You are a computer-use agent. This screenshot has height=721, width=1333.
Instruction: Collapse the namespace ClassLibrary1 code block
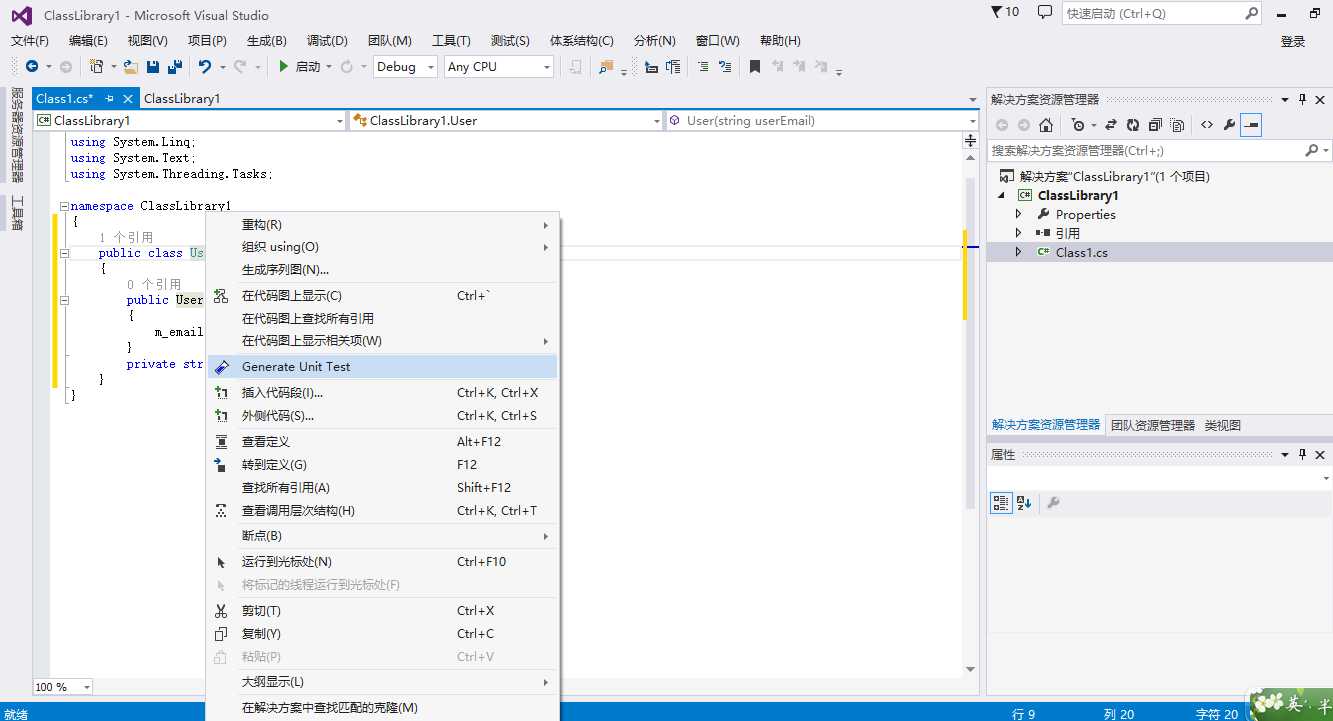(x=64, y=206)
